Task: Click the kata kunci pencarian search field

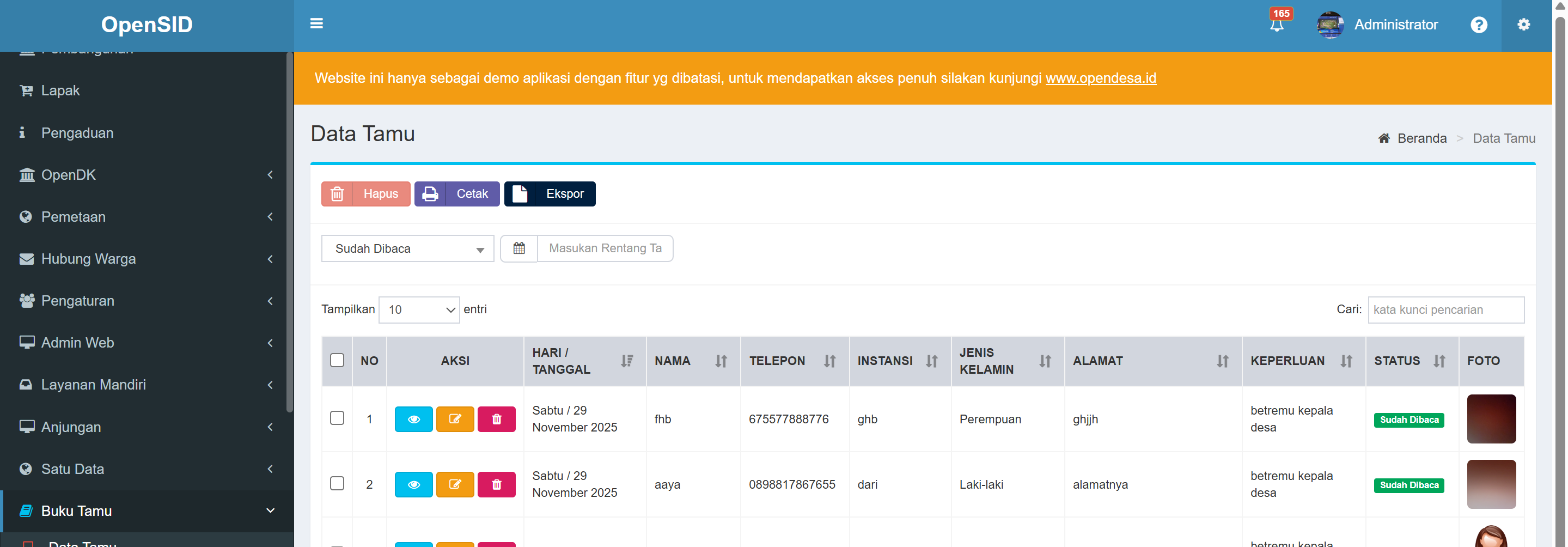Action: pyautogui.click(x=1445, y=310)
